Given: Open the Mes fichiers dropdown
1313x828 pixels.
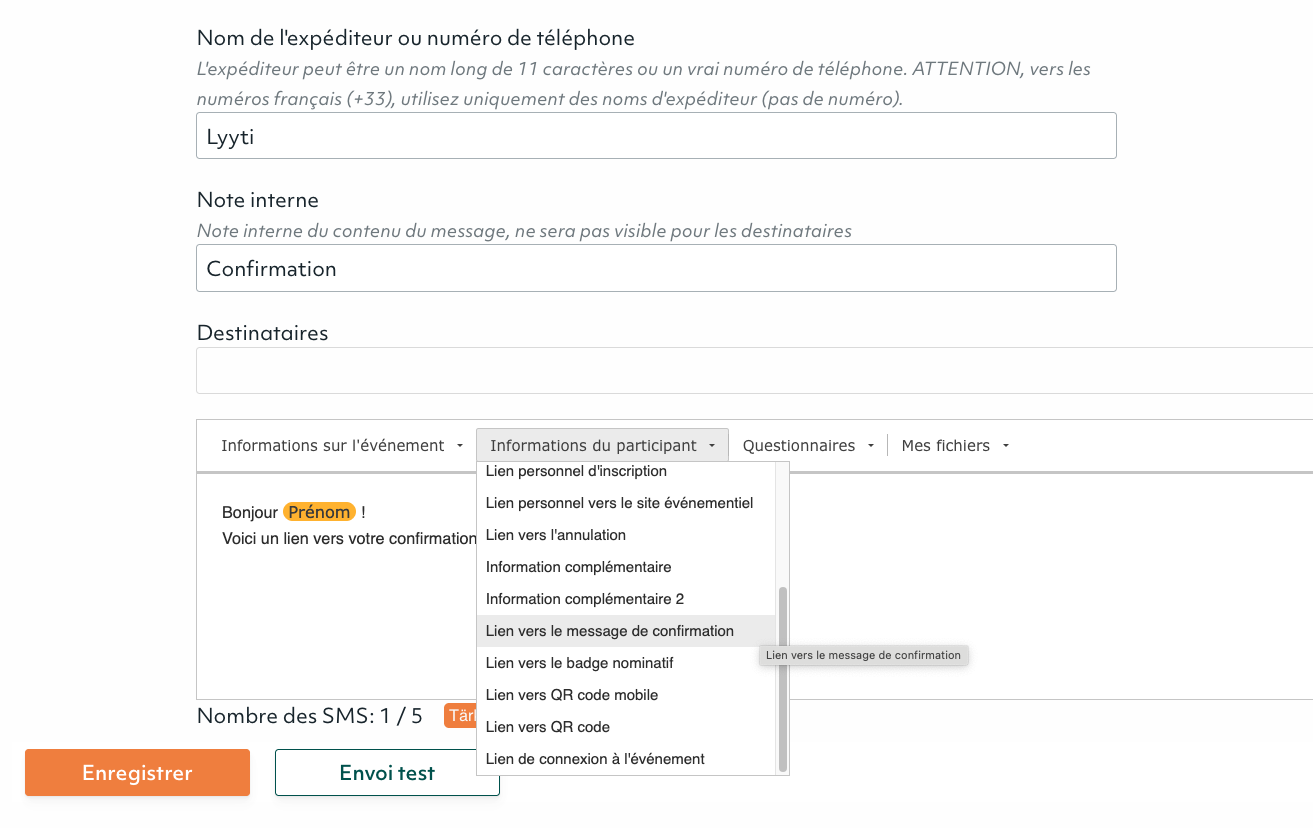Looking at the screenshot, I should pos(955,446).
